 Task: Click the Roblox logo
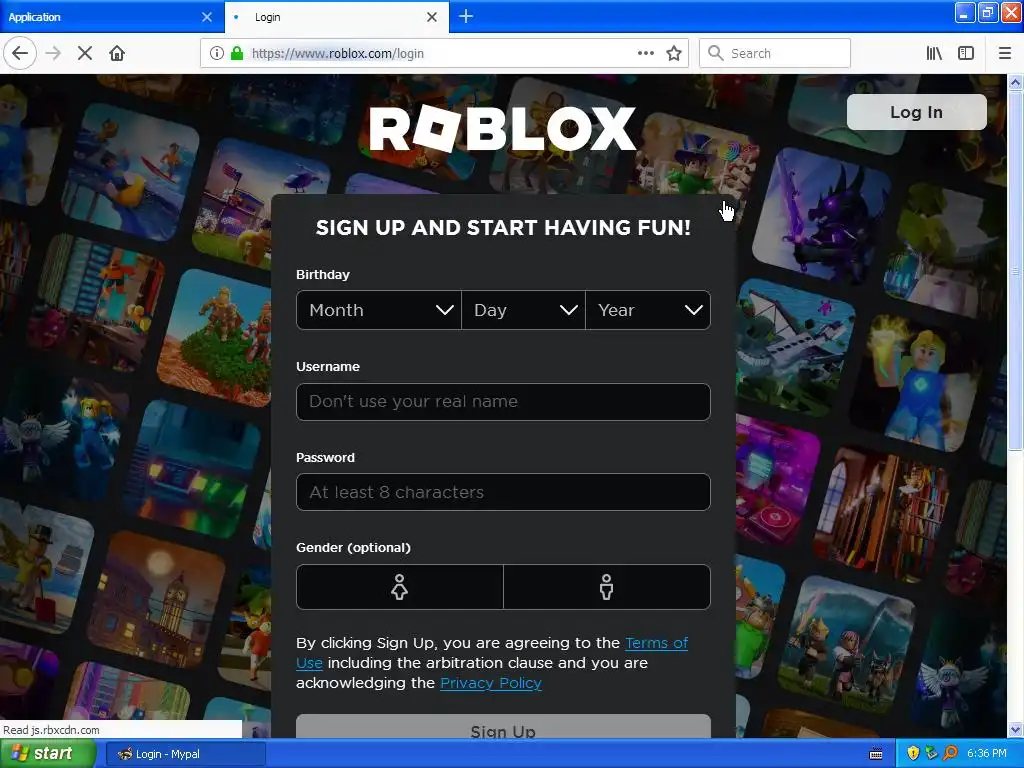pos(502,129)
